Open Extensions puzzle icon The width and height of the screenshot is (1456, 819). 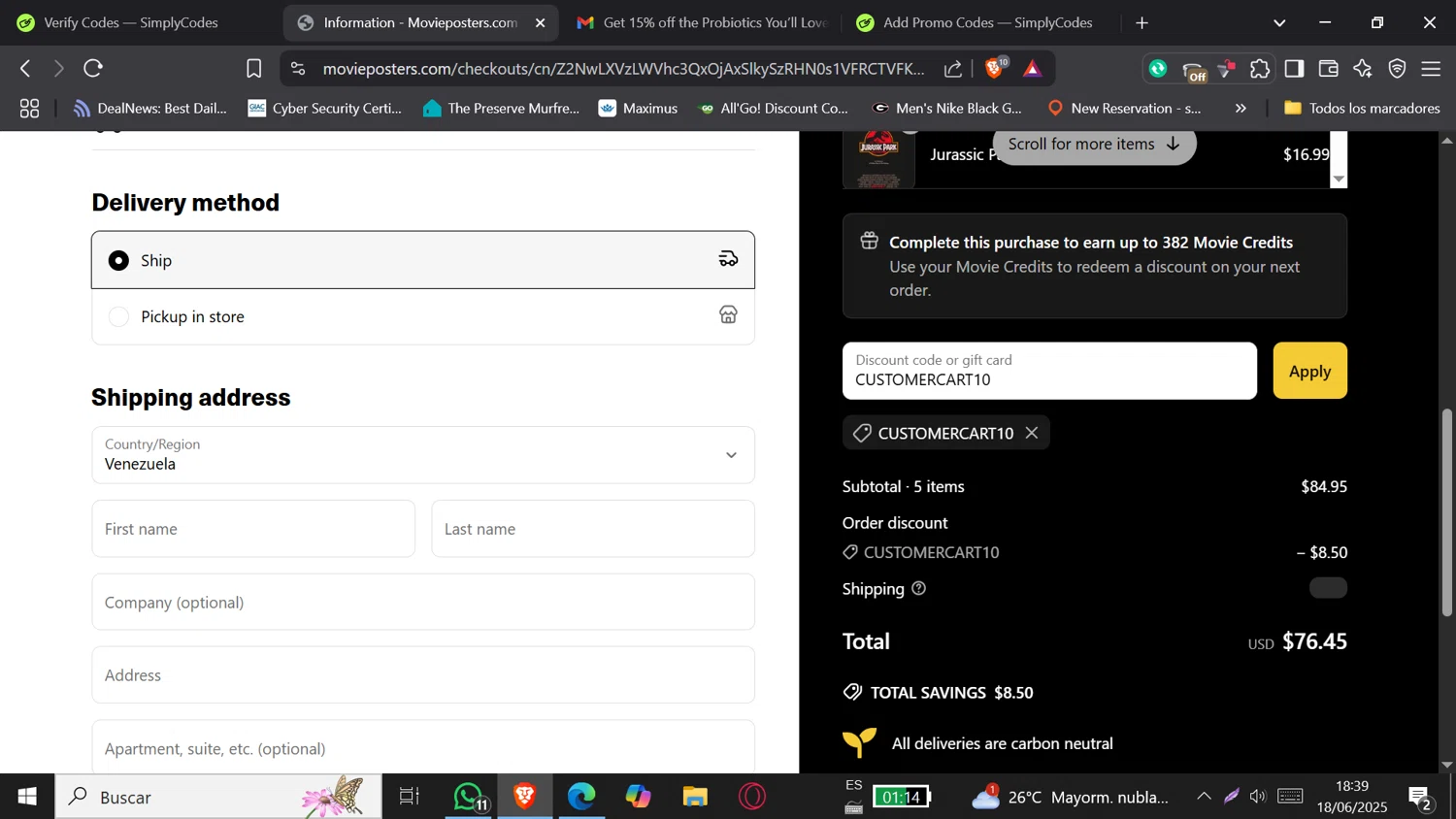click(1259, 69)
